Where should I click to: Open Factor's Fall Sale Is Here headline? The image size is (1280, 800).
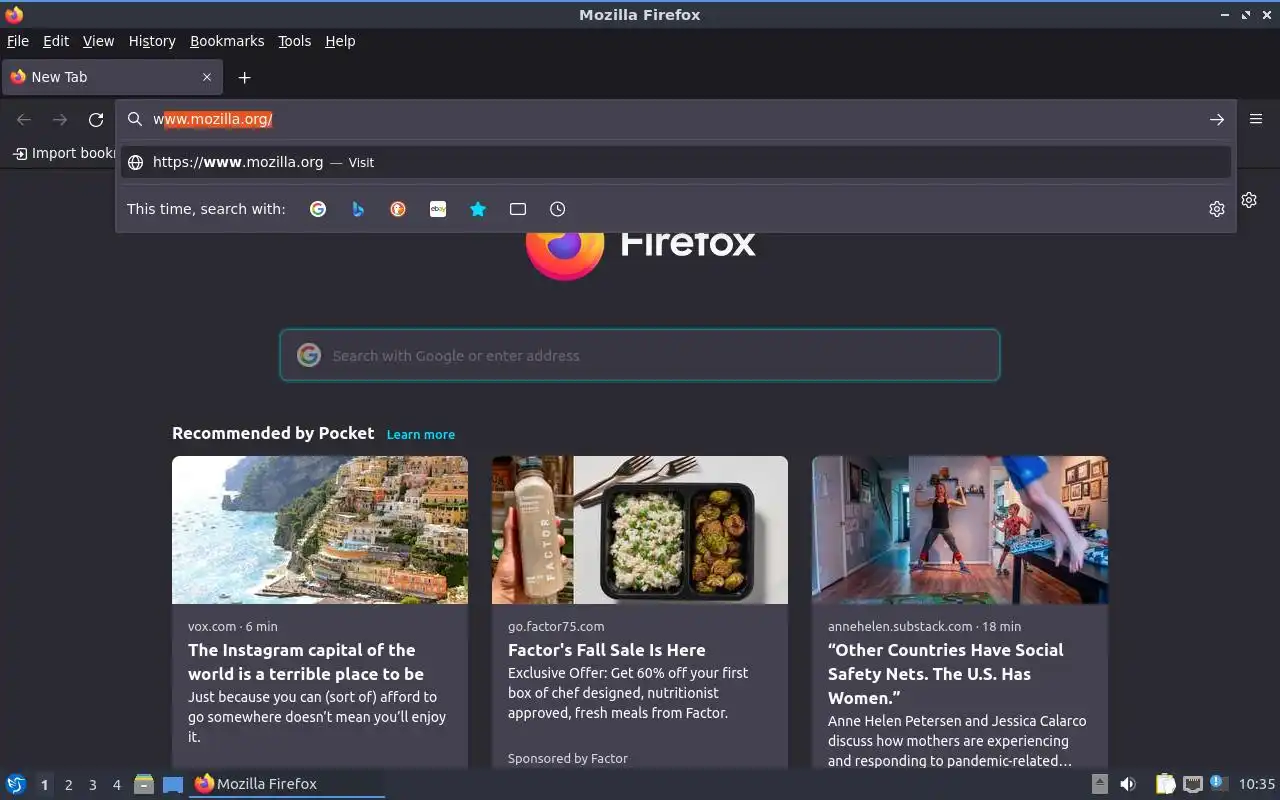click(x=606, y=650)
